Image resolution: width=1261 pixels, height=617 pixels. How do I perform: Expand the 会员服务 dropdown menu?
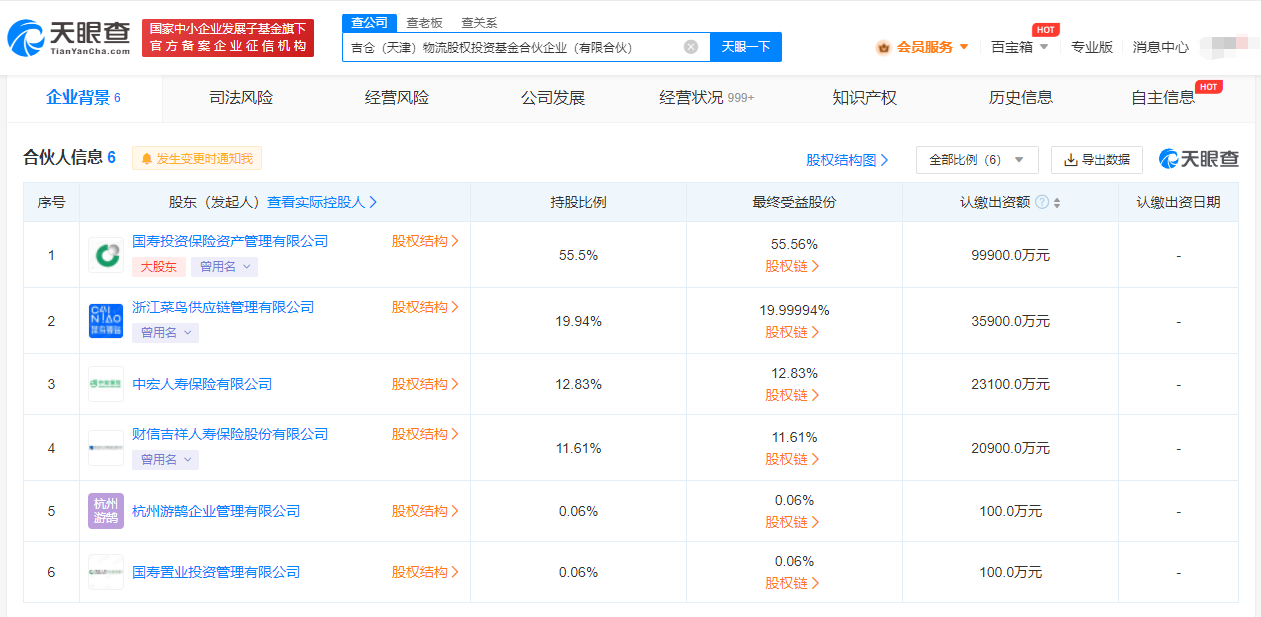click(964, 47)
